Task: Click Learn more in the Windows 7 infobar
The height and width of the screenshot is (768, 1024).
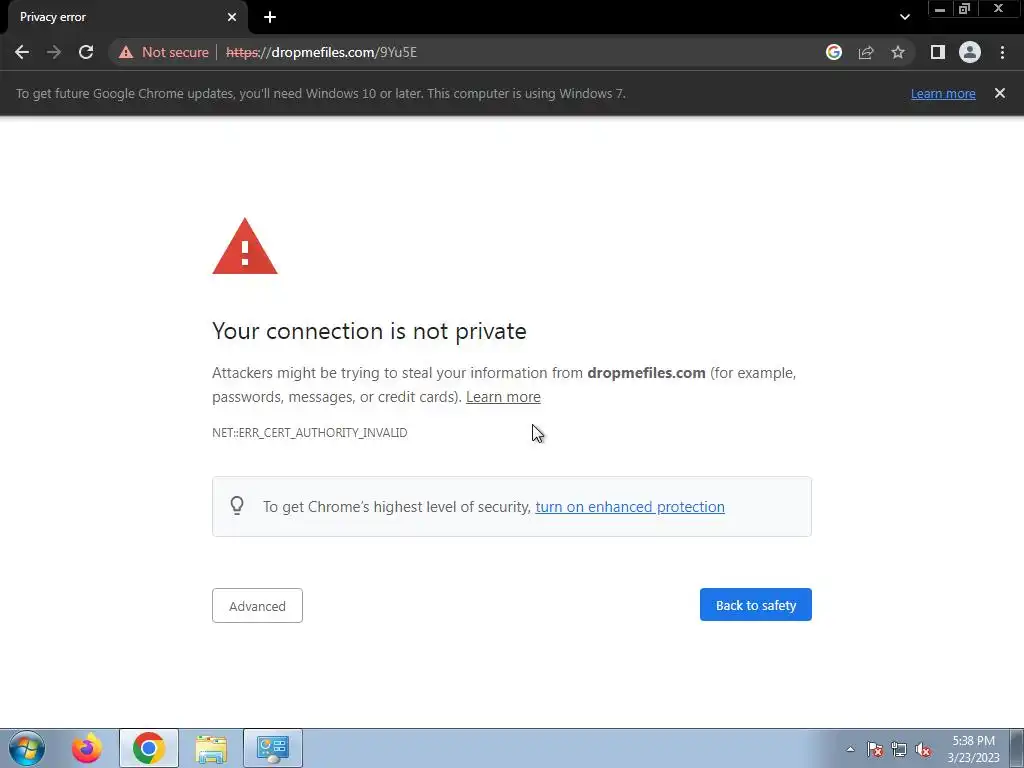Action: coord(943,93)
